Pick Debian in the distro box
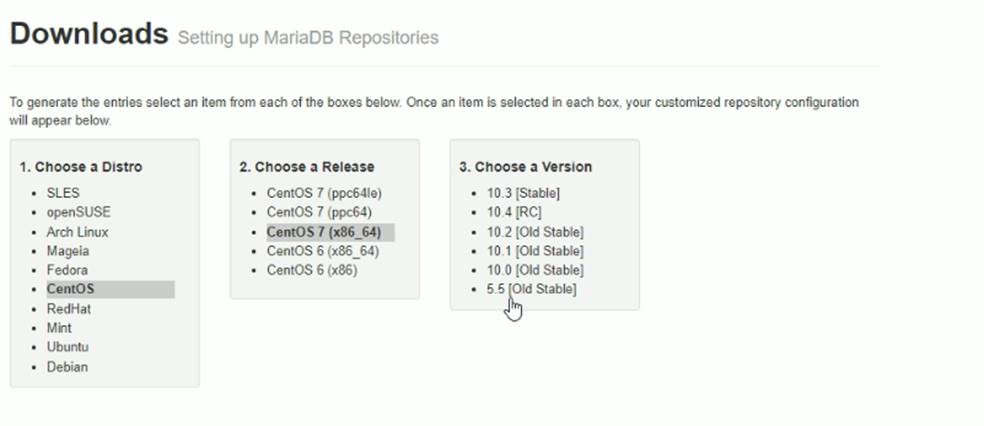 coord(67,367)
